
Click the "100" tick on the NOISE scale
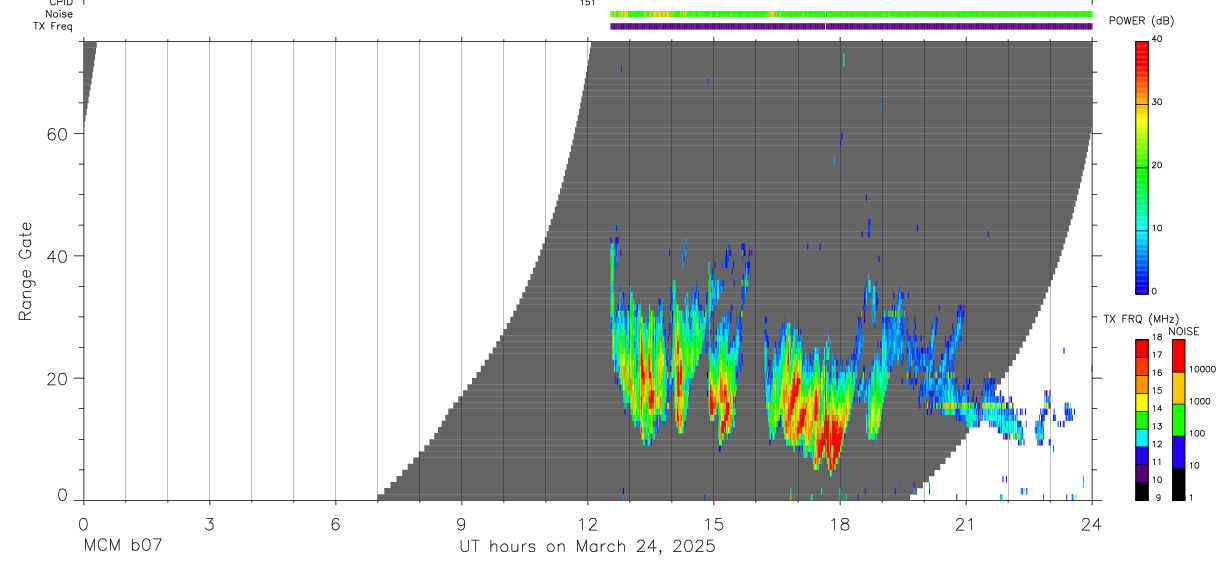[1198, 433]
